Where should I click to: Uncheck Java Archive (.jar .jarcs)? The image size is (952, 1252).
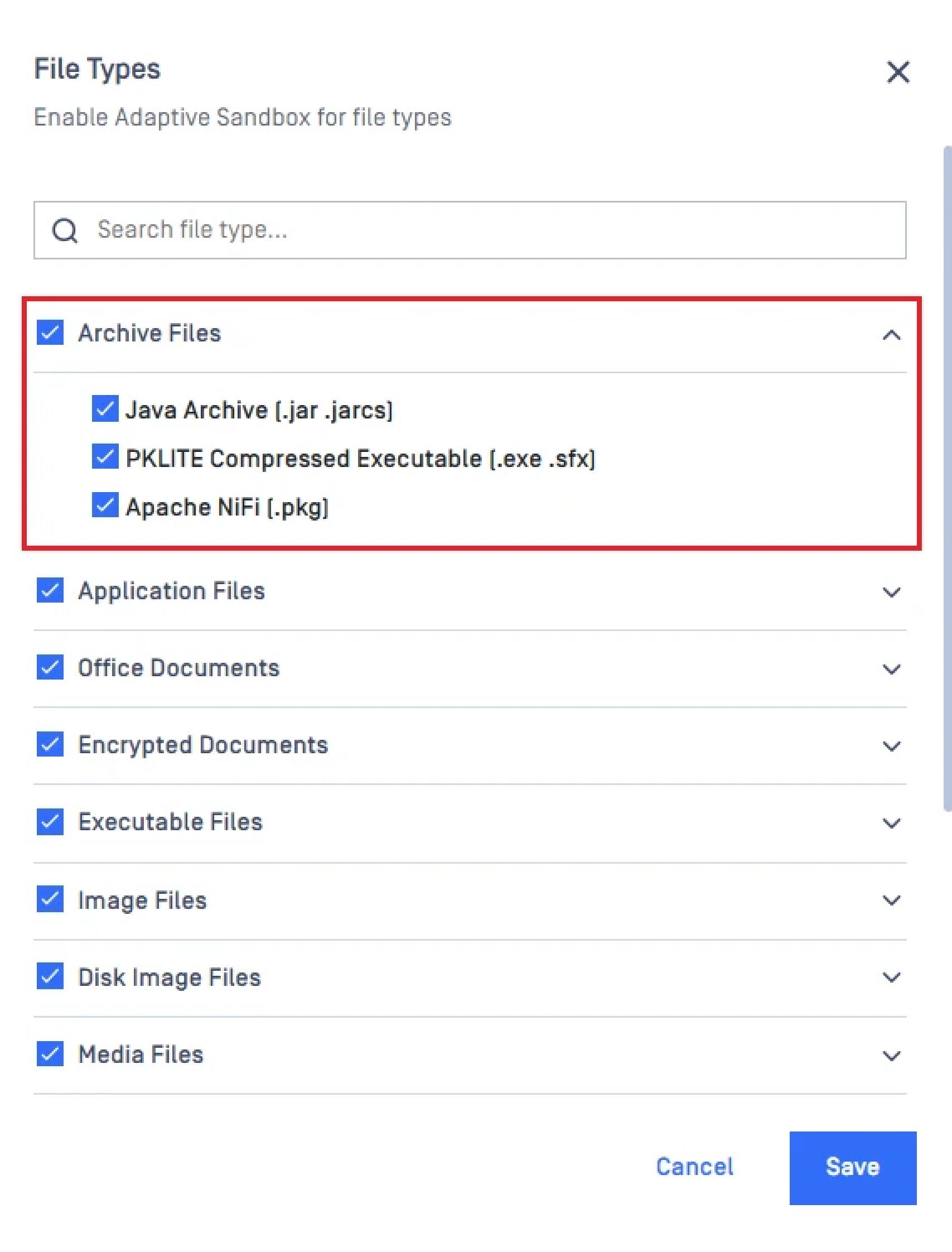105,408
